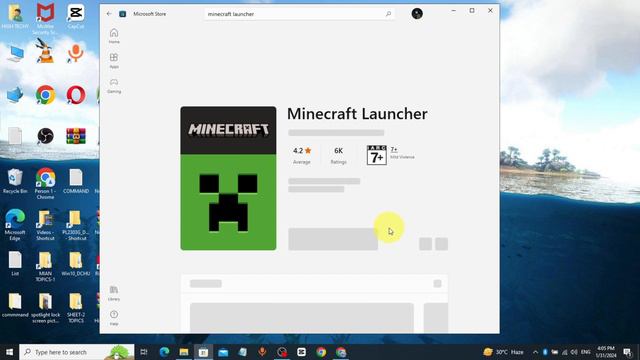Click the IARC 7+ rating badge

point(376,155)
